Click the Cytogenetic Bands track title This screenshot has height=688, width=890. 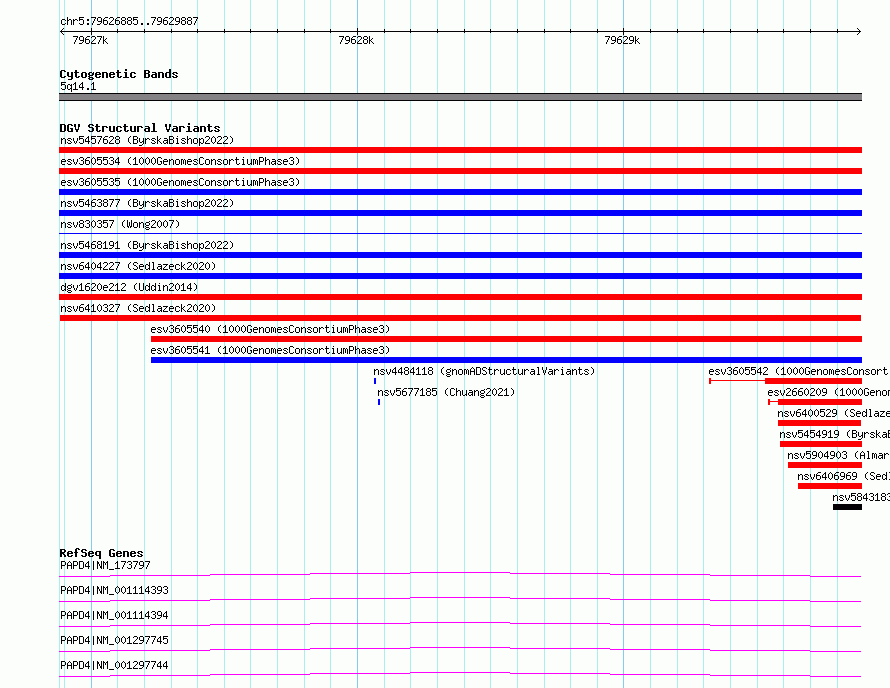click(x=119, y=74)
